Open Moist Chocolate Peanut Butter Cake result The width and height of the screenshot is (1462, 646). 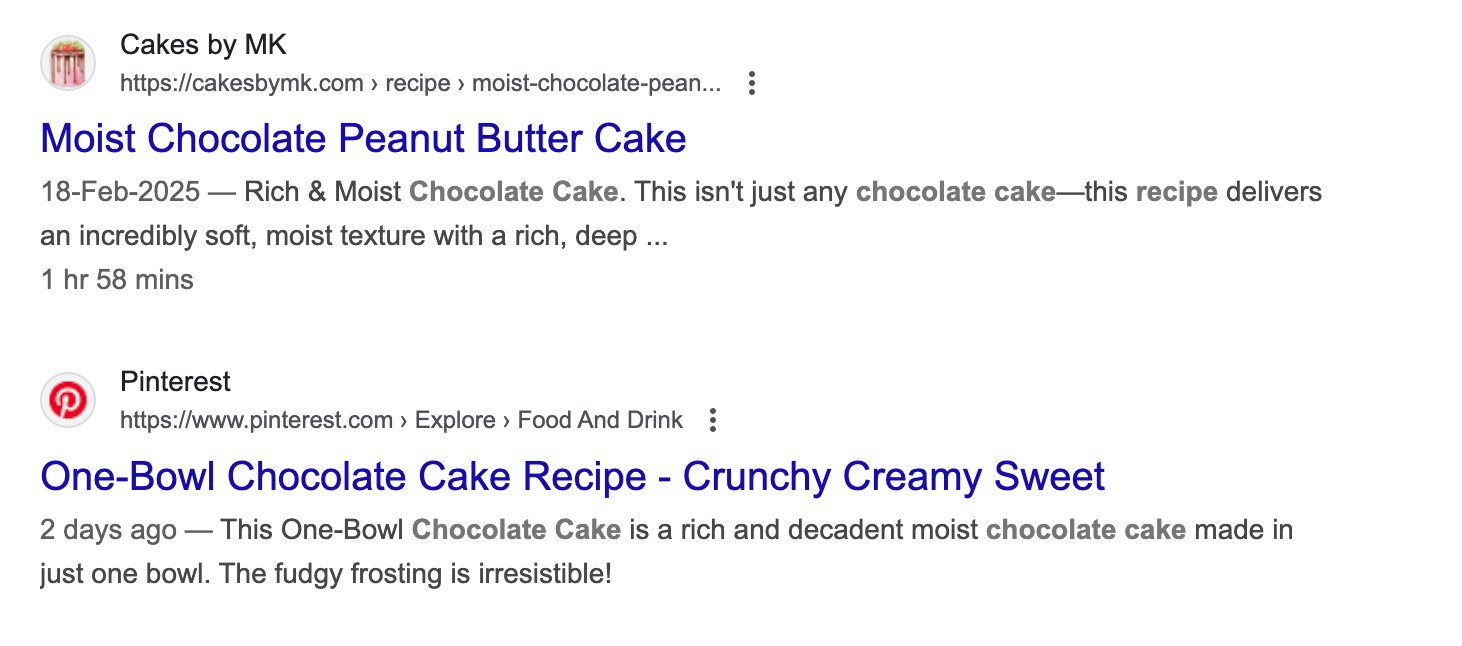[363, 138]
